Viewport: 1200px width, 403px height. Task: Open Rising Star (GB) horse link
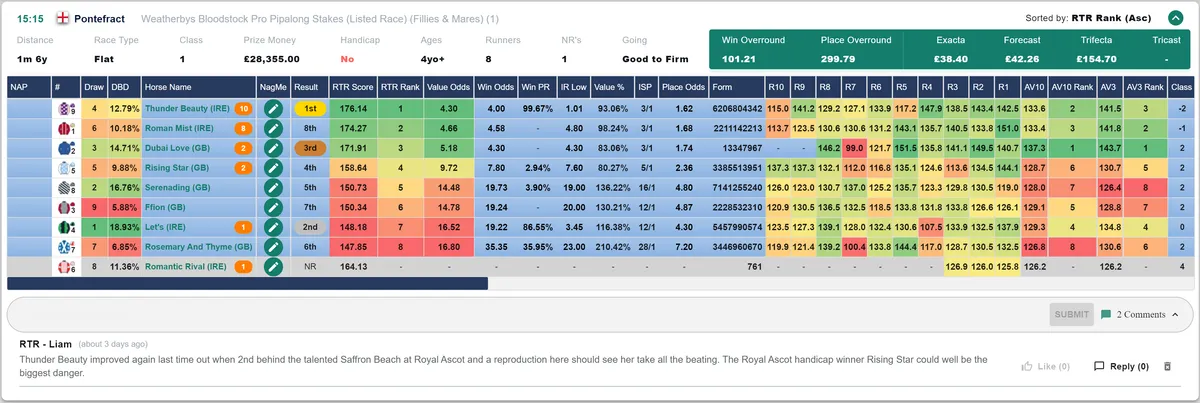pyautogui.click(x=178, y=168)
